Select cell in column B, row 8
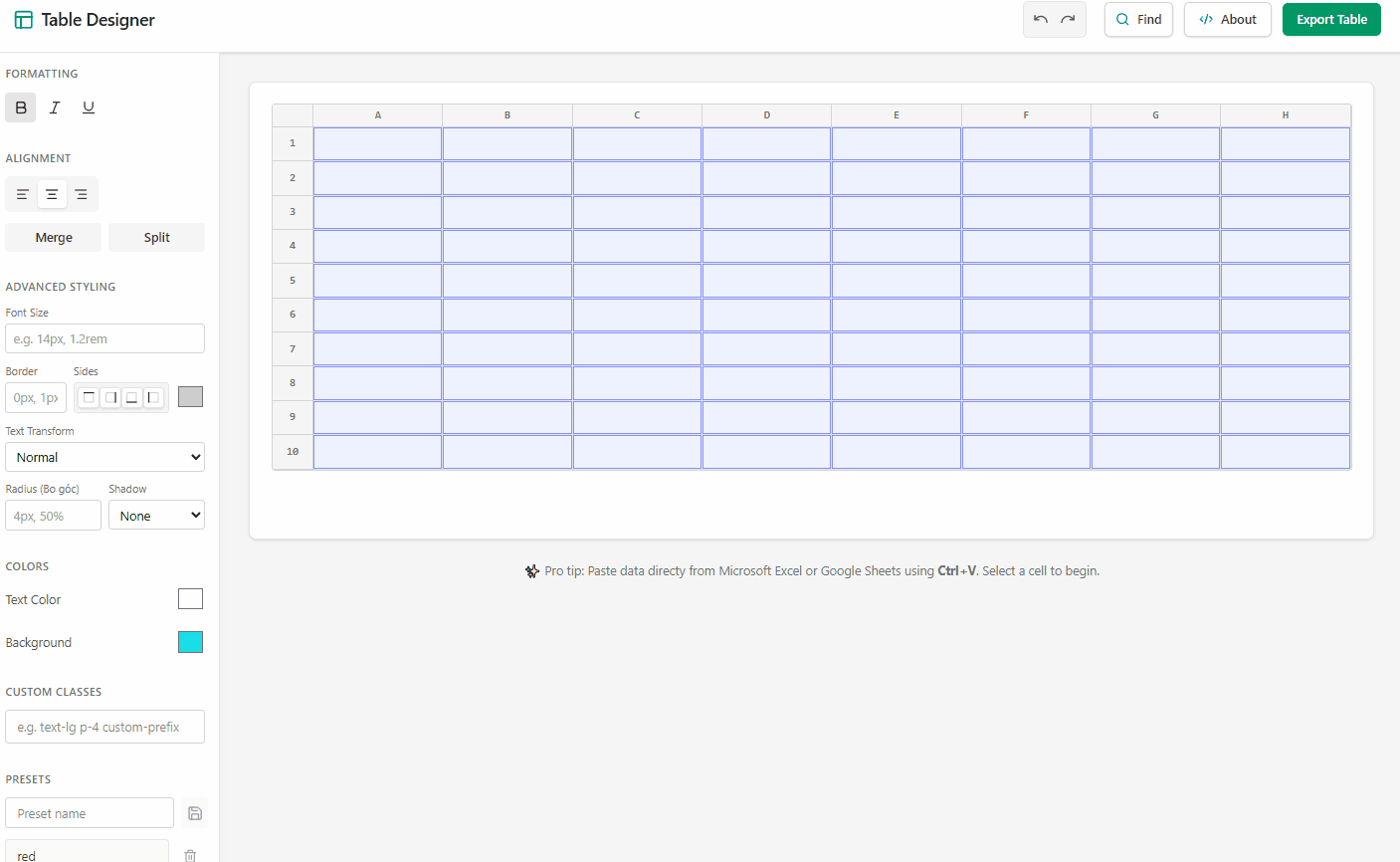The image size is (1400, 862). pos(507,383)
